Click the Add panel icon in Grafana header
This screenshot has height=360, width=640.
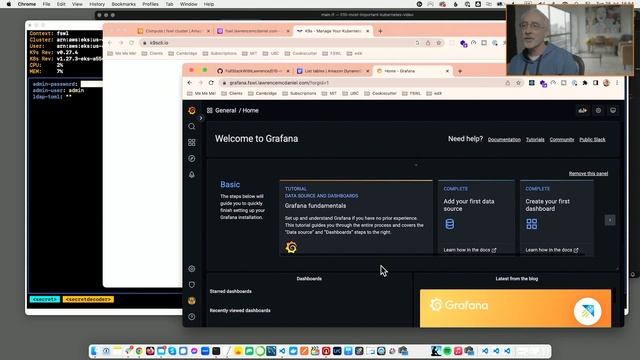pos(582,110)
